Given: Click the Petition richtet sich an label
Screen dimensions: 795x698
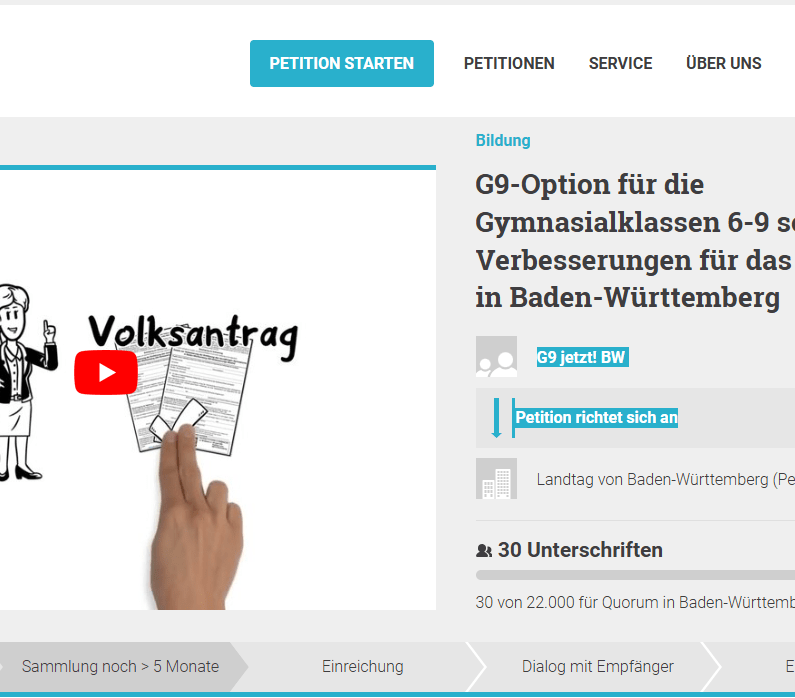Looking at the screenshot, I should click(x=596, y=418).
